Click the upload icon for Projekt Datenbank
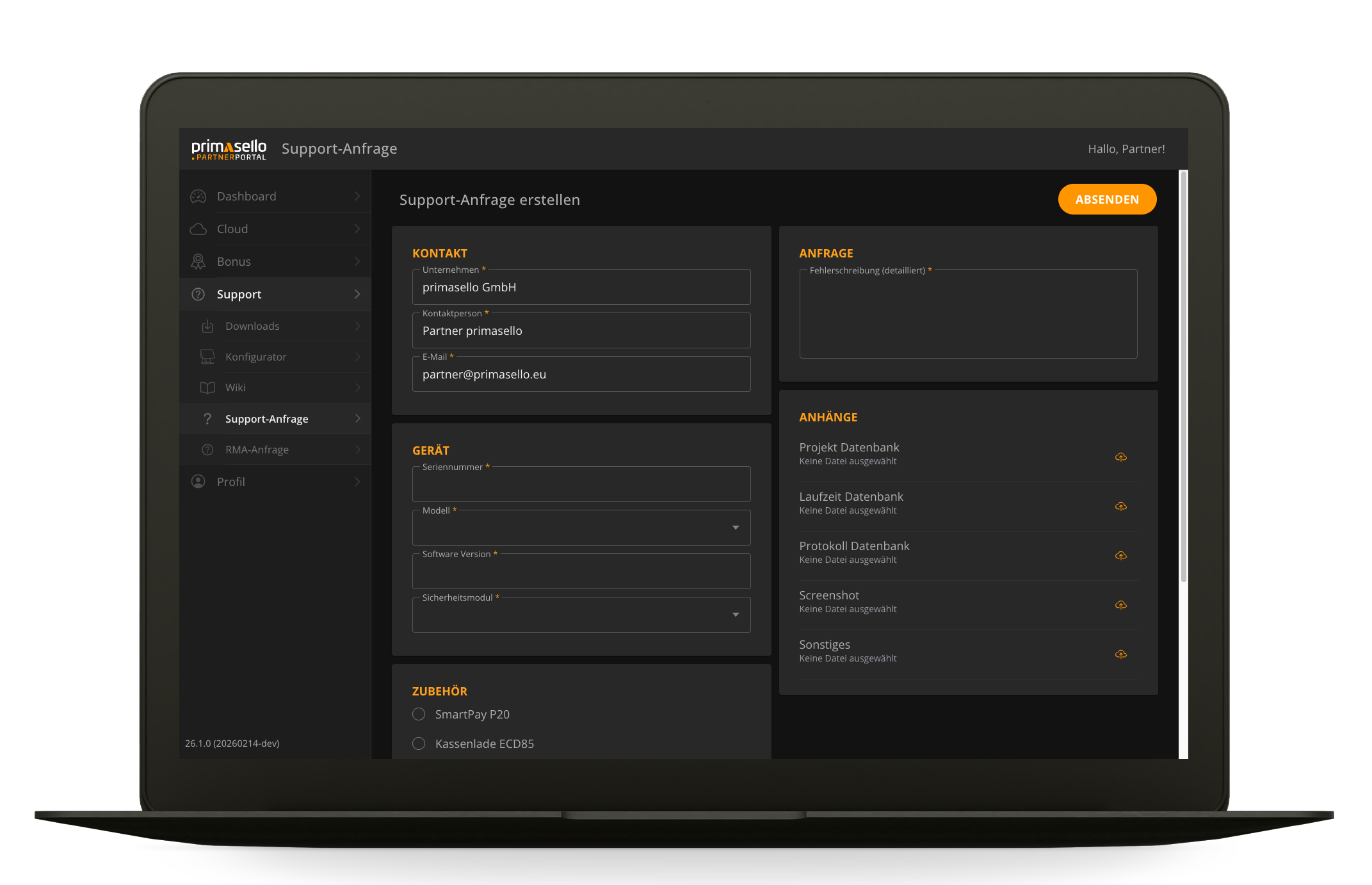 click(x=1120, y=457)
